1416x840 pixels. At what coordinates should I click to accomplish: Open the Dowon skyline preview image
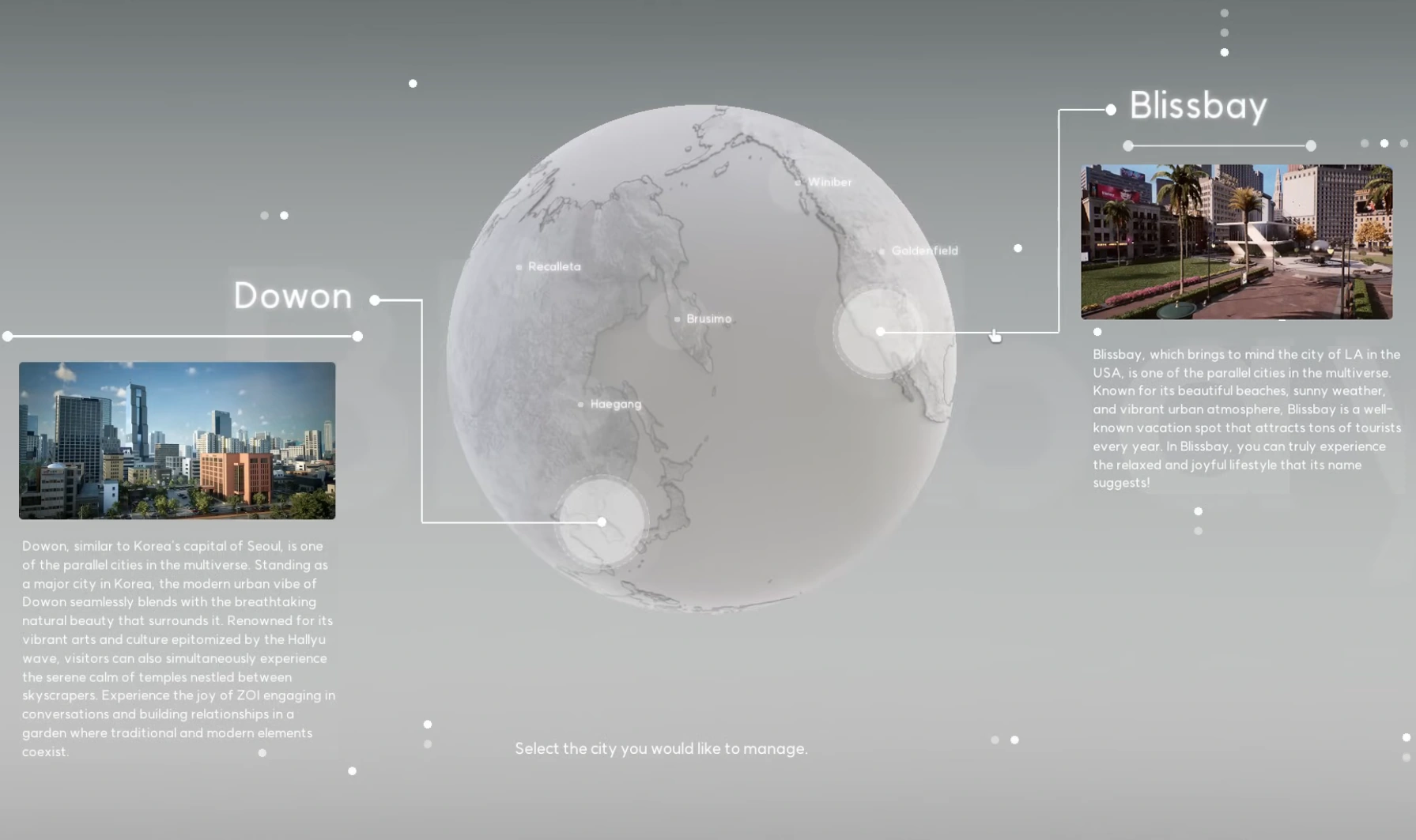177,440
